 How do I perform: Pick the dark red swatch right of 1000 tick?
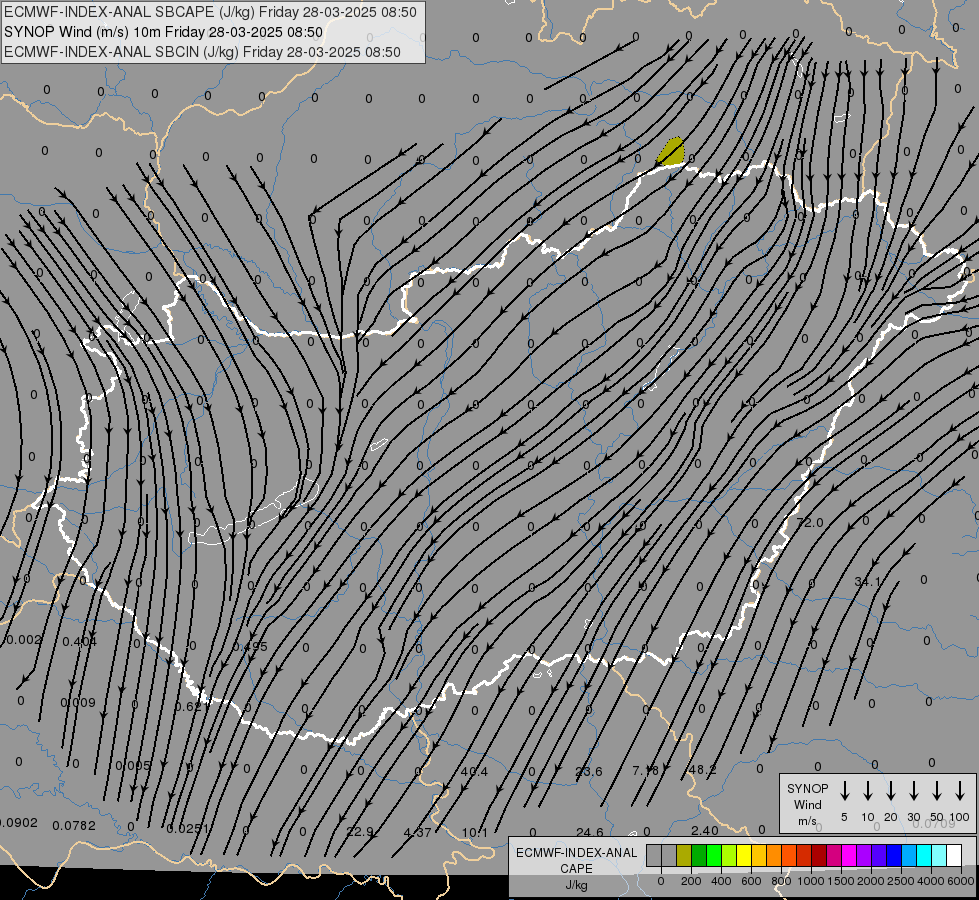819,856
